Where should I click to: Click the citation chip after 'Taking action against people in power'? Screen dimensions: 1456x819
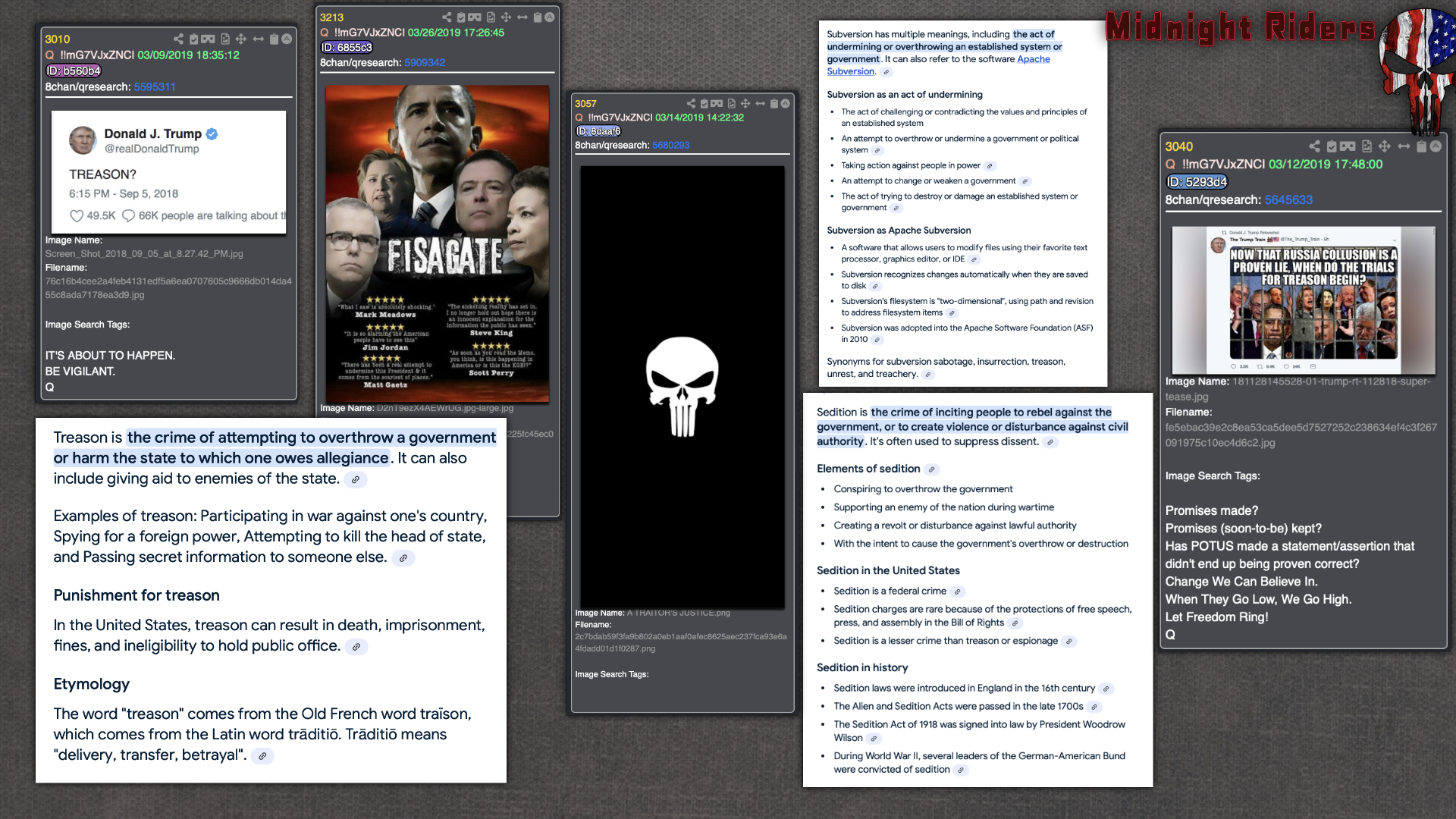[990, 166]
